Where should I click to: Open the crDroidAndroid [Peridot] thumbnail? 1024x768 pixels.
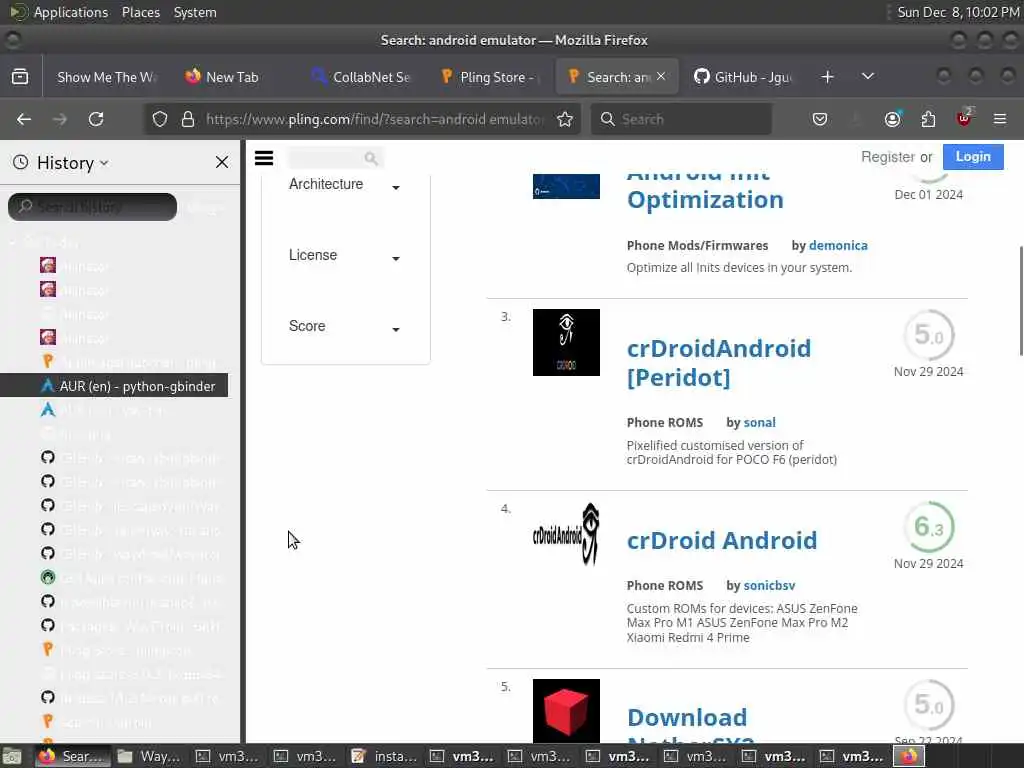point(566,342)
